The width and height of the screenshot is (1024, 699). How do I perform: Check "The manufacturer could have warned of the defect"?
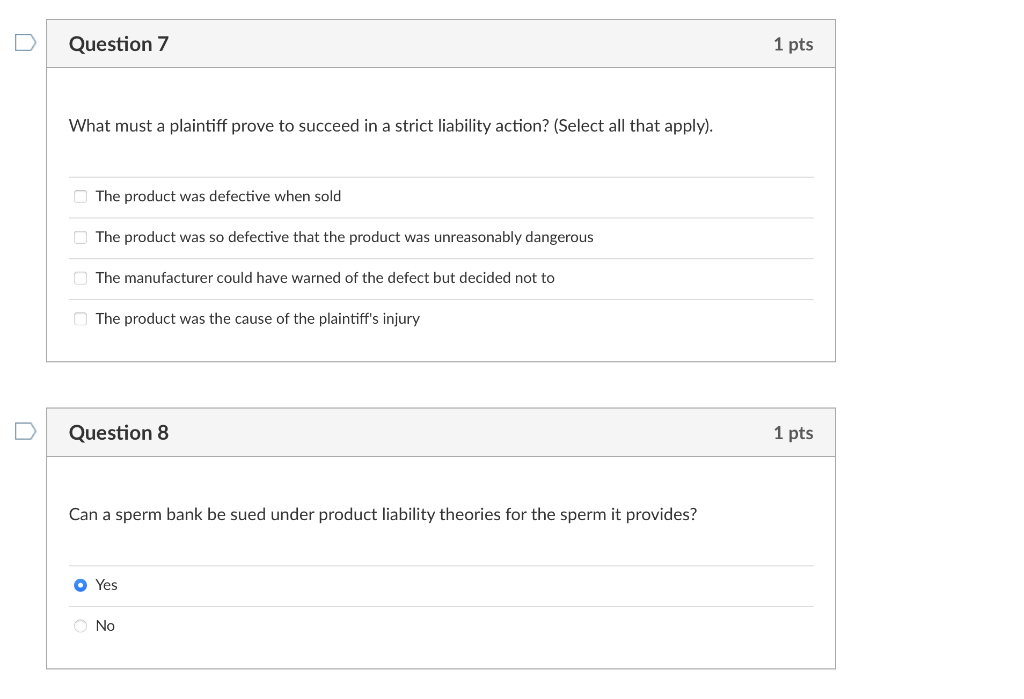pyautogui.click(x=80, y=278)
